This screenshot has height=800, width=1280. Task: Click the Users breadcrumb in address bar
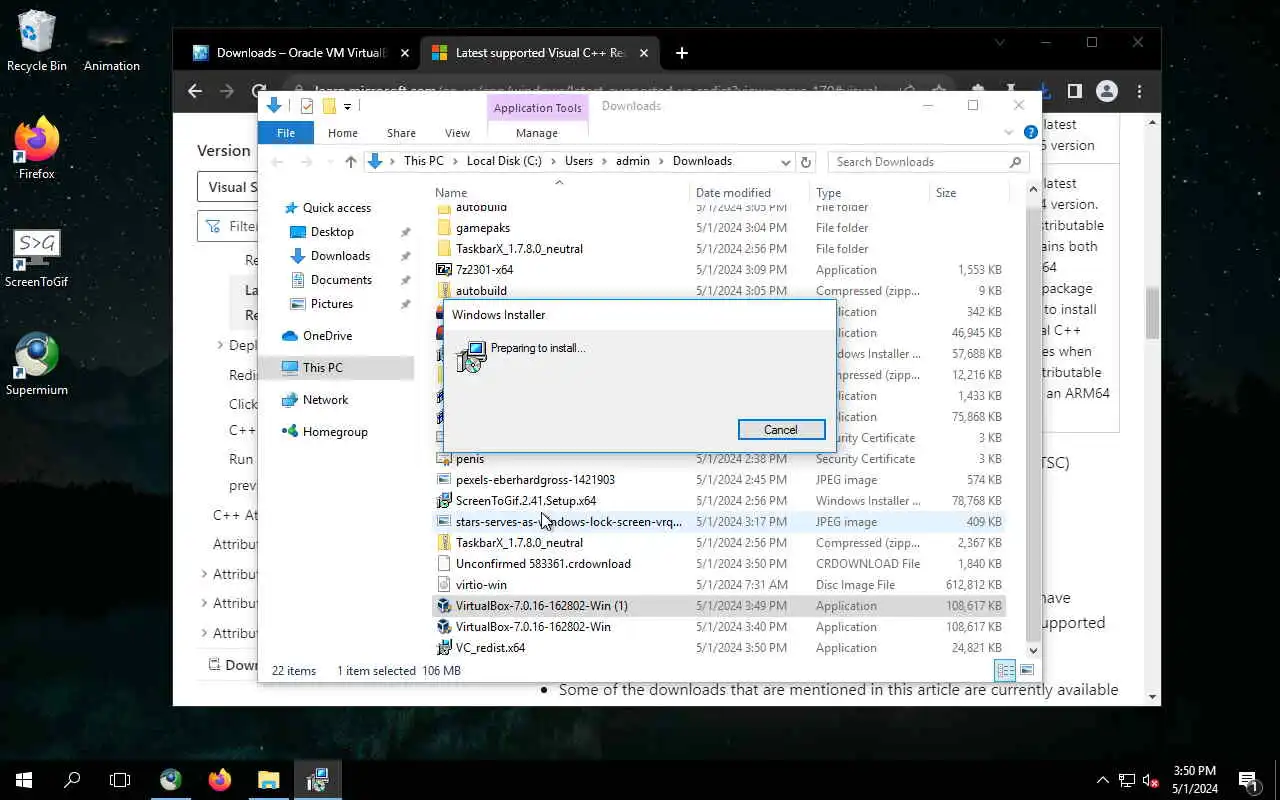coord(579,161)
